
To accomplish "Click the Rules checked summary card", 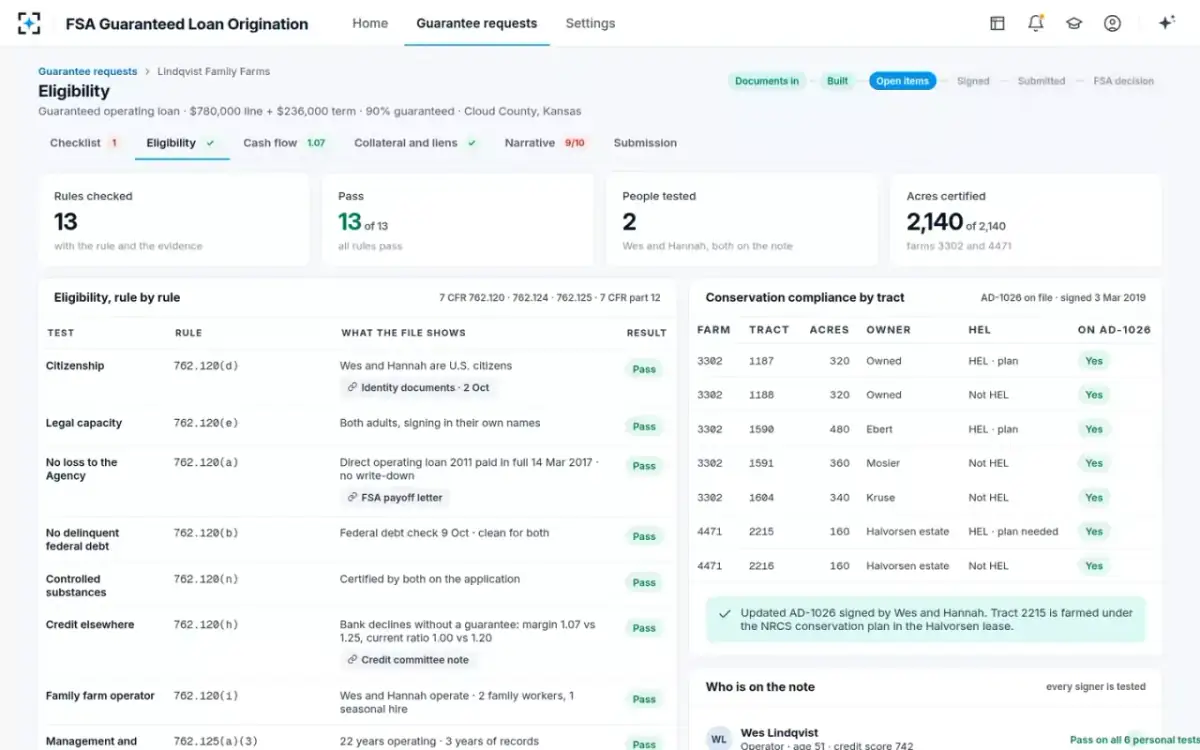I will pos(174,220).
